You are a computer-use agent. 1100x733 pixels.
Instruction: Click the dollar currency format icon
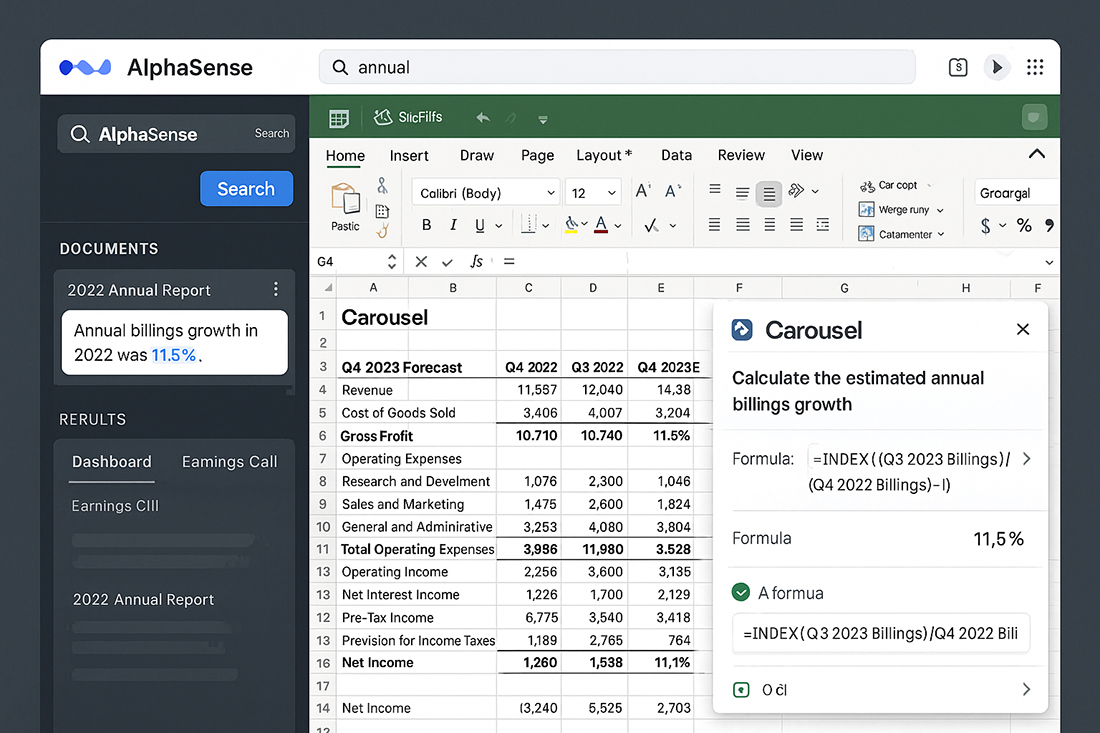(x=986, y=226)
